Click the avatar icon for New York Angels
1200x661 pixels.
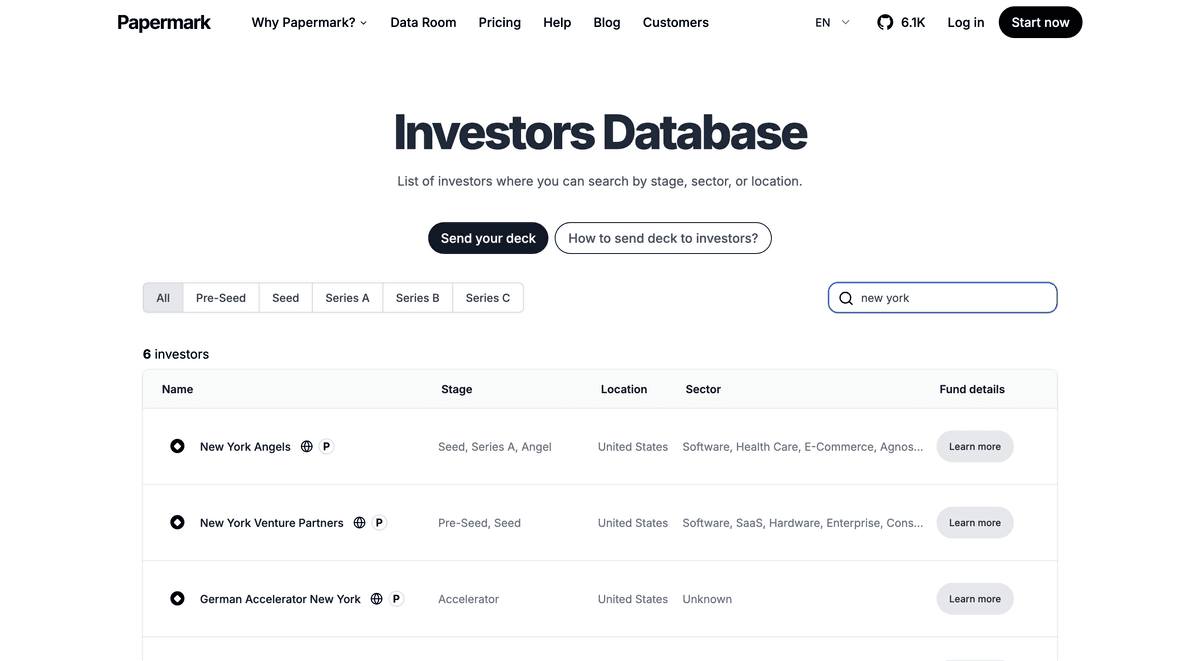pyautogui.click(x=177, y=446)
